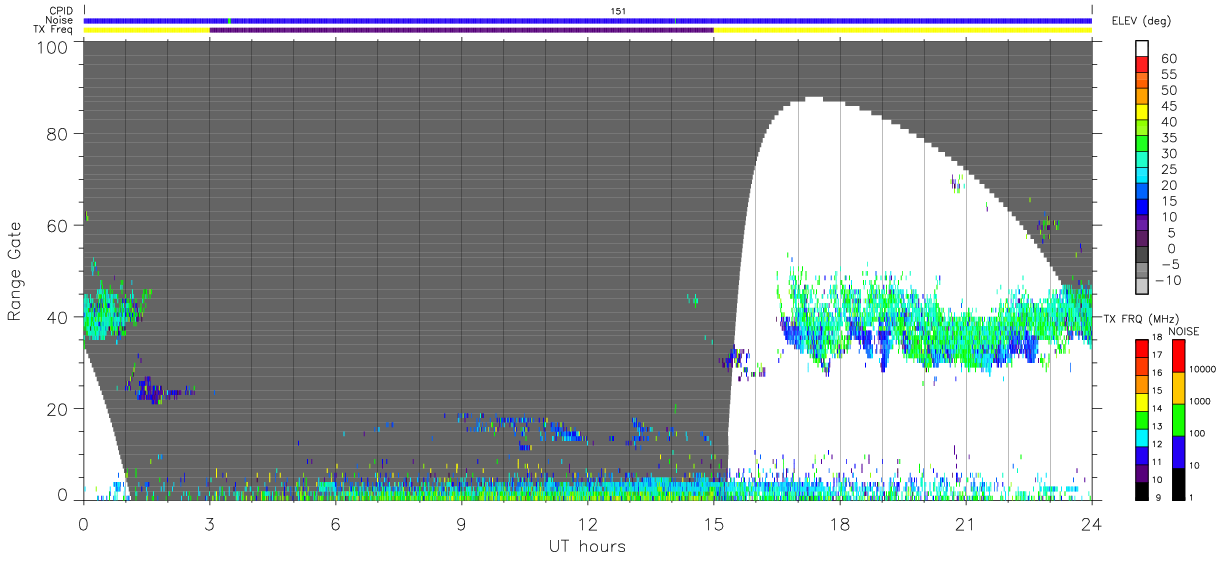Click the x-axis tick label 6
Viewport: 1228px width, 567px height.
pos(335,522)
